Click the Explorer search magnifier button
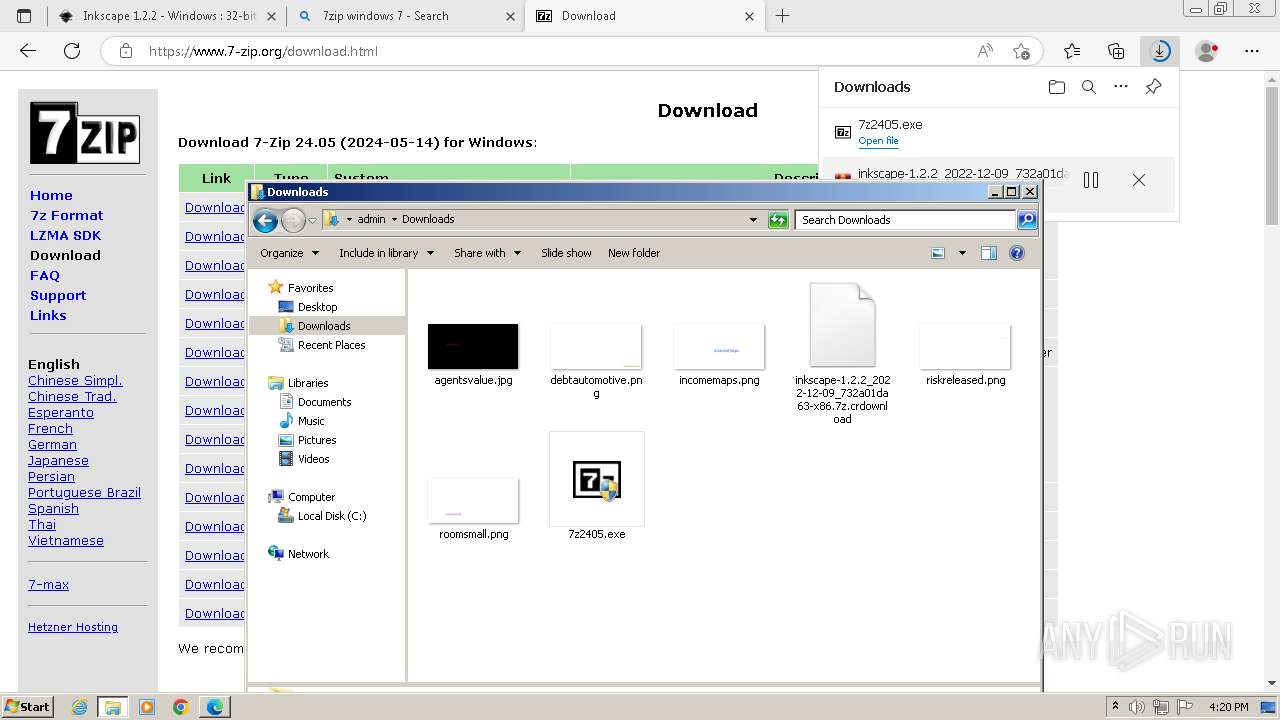Screen dimensions: 1280x720 (x=1027, y=220)
